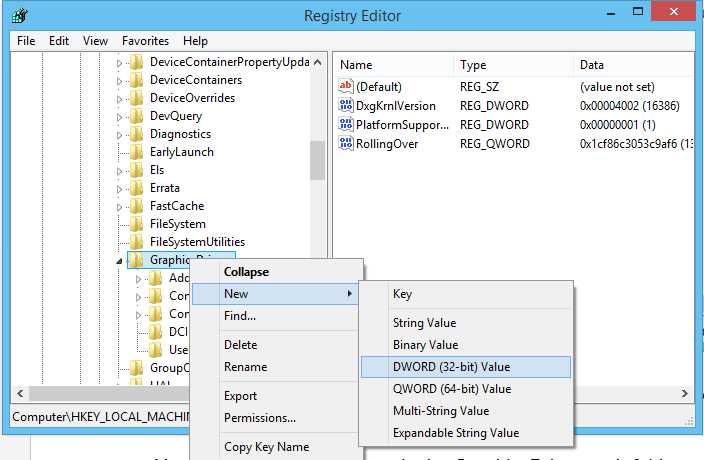Click the FileSystem folder icon
704x460 pixels.
coord(136,224)
